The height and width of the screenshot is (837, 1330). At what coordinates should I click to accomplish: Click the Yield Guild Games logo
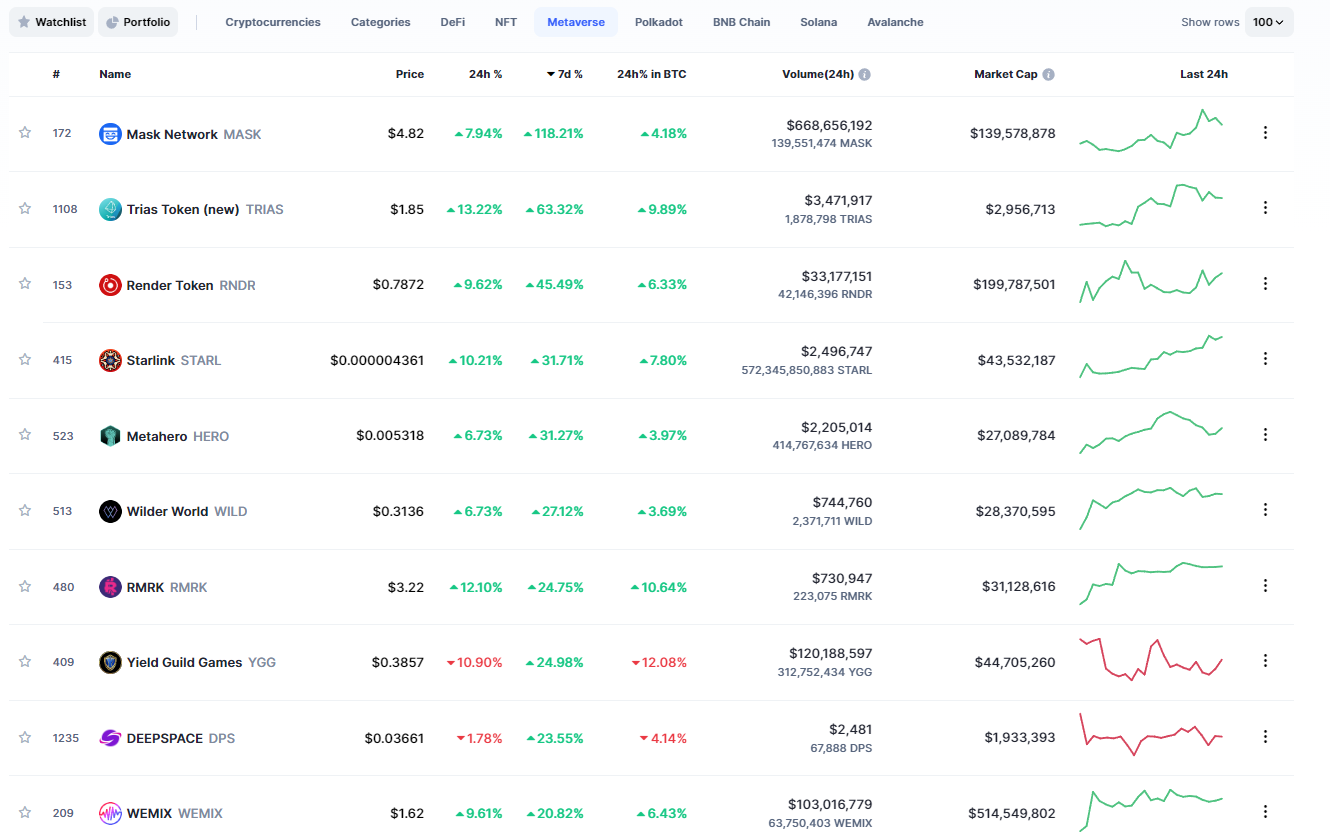pos(110,662)
